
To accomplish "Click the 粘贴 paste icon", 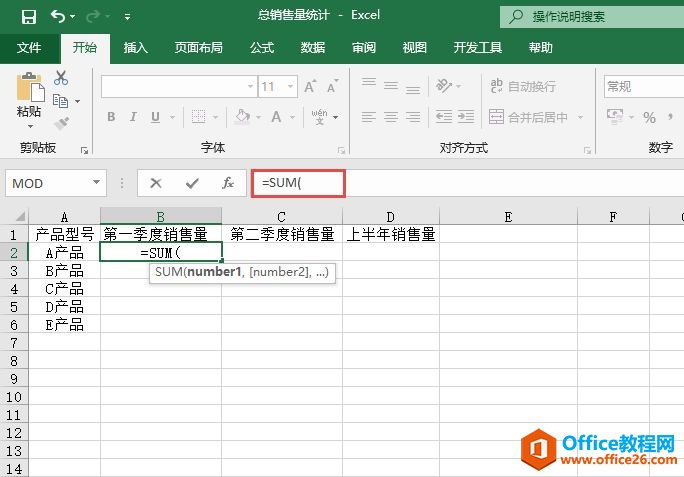I will (x=30, y=87).
